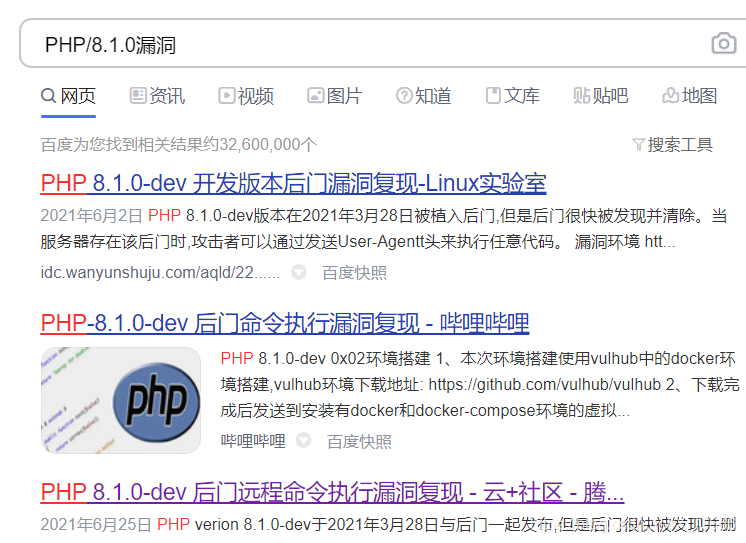Open the 网页 tab
Image resolution: width=746 pixels, height=543 pixels.
tap(69, 96)
